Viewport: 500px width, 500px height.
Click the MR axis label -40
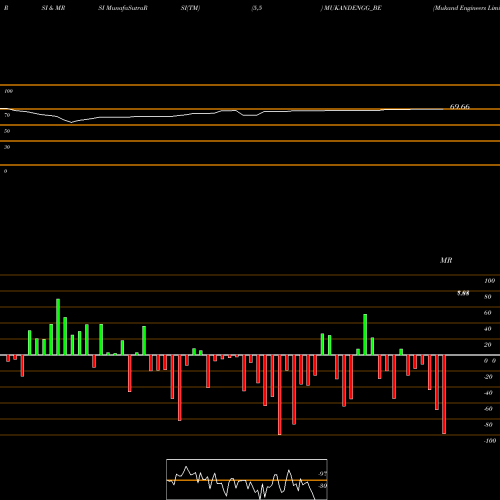[488, 393]
